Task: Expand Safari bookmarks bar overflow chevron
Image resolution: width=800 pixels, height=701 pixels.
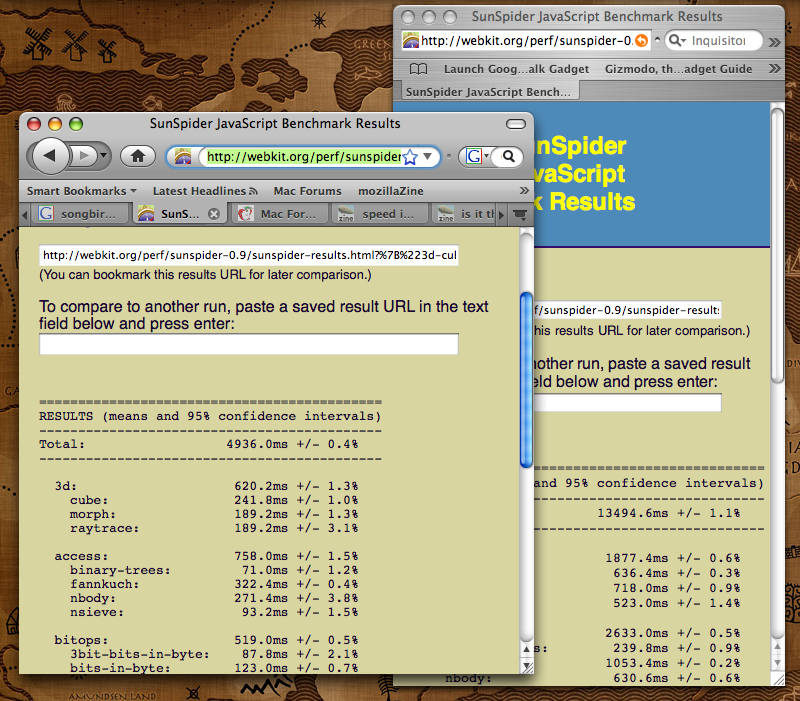Action: [x=774, y=68]
